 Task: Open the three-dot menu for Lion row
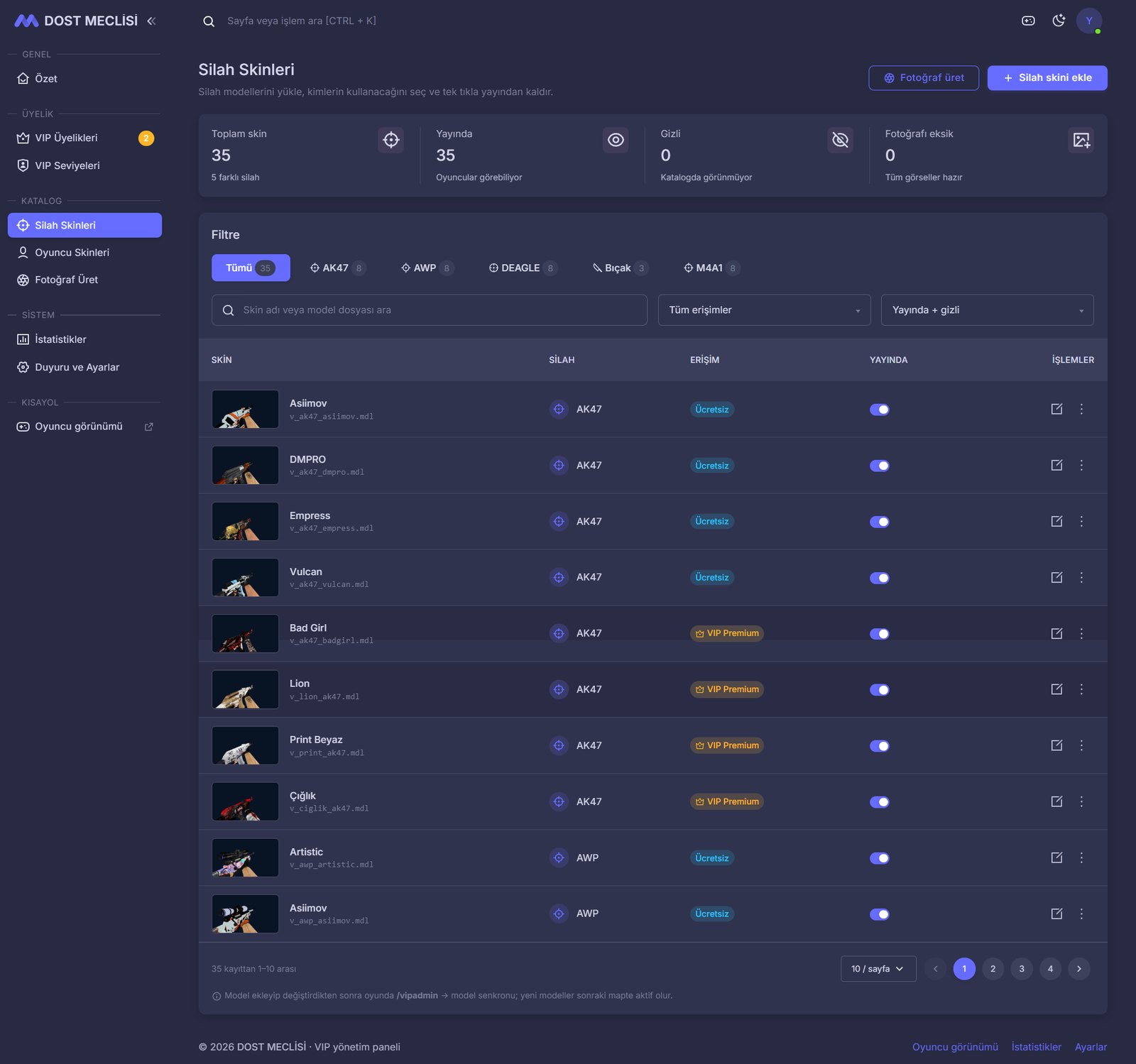[x=1081, y=689]
